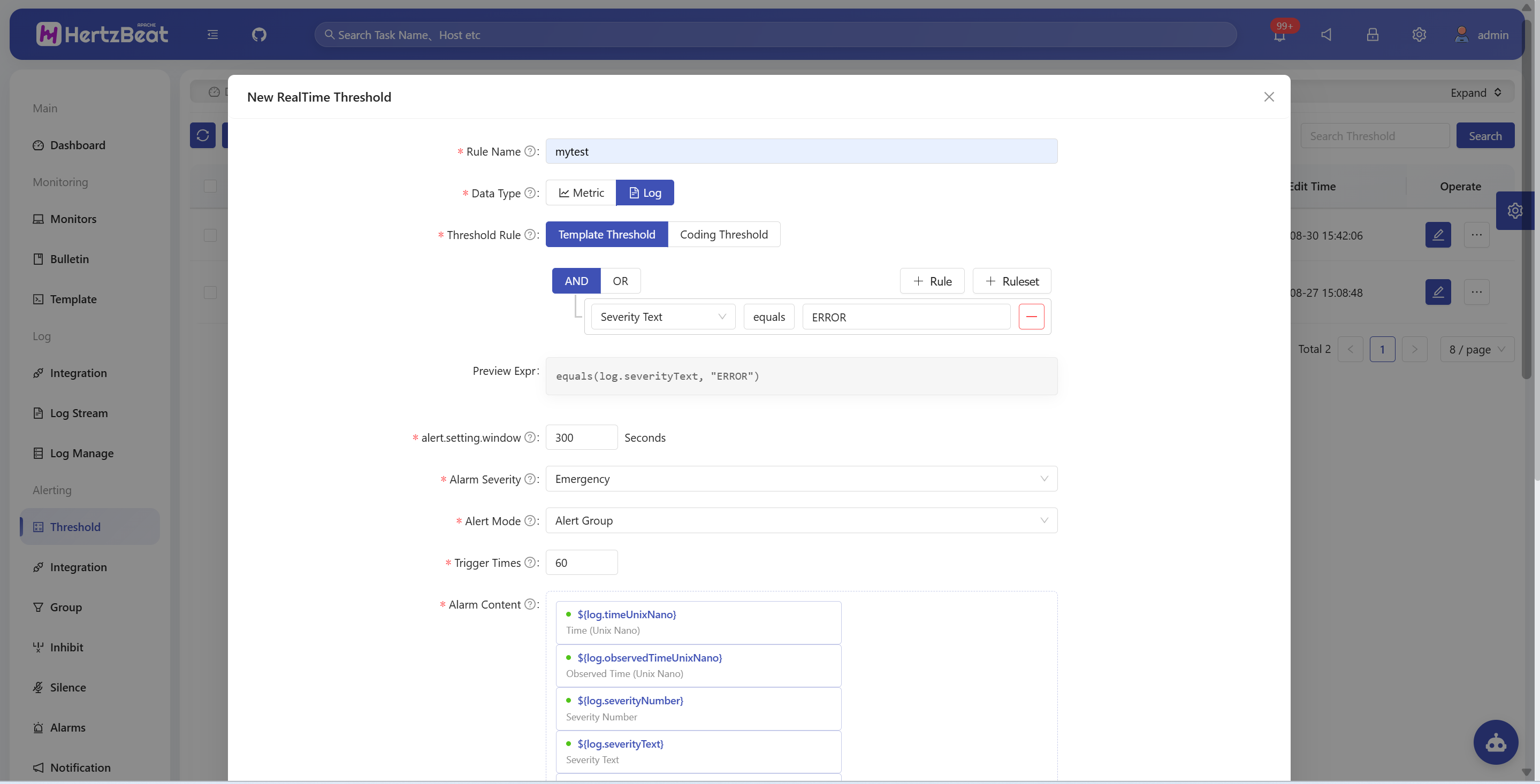The image size is (1540, 784).
Task: Click the lock screen icon in header
Action: (1372, 35)
